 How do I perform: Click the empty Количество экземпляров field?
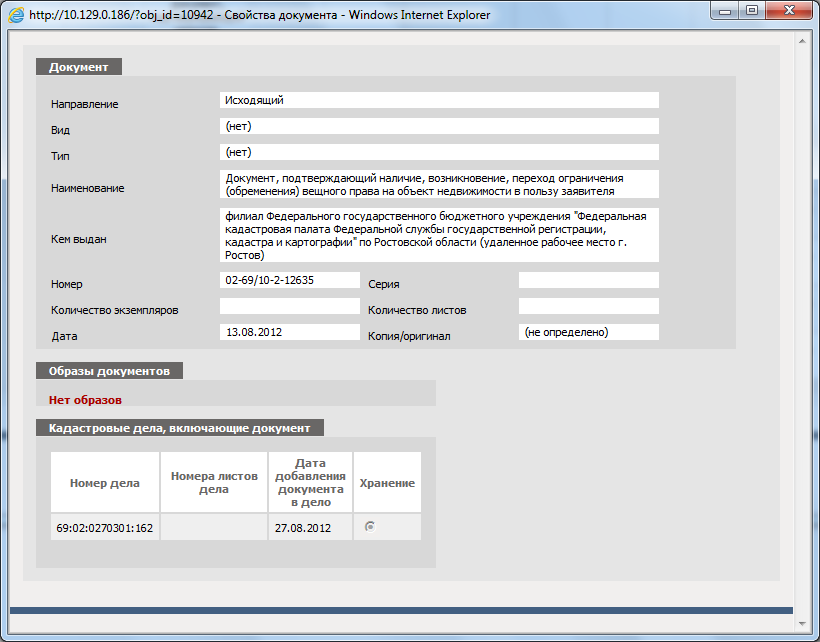290,306
